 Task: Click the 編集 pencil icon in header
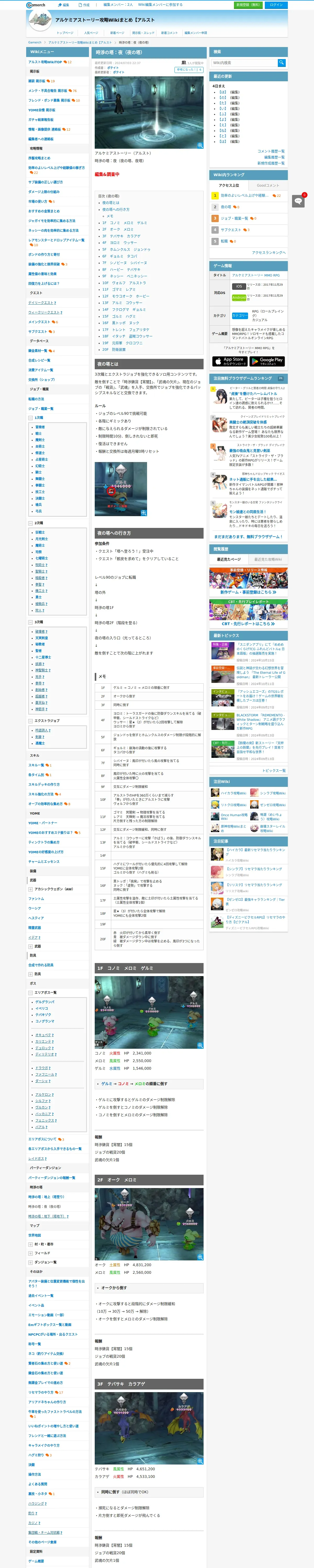(x=60, y=5)
